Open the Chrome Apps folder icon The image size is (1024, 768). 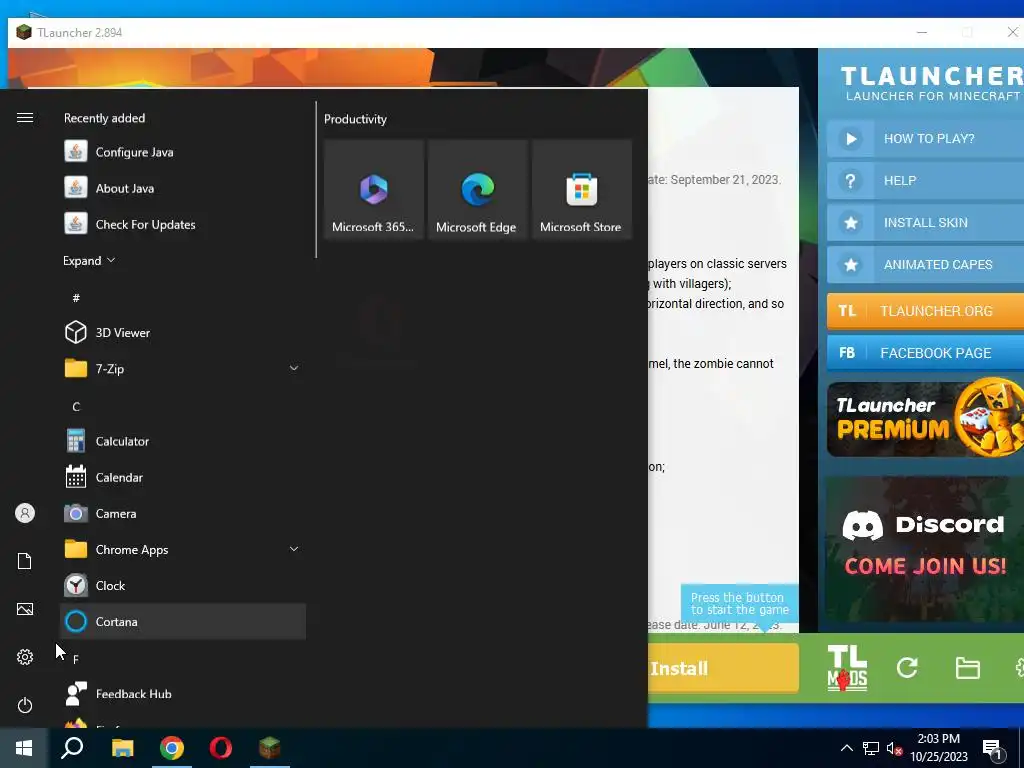click(76, 549)
